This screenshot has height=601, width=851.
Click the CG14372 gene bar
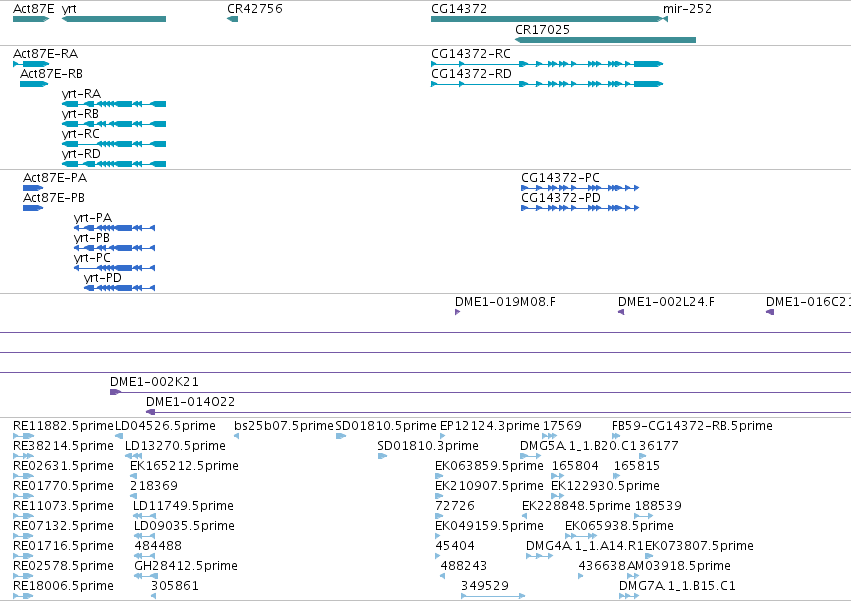[546, 19]
